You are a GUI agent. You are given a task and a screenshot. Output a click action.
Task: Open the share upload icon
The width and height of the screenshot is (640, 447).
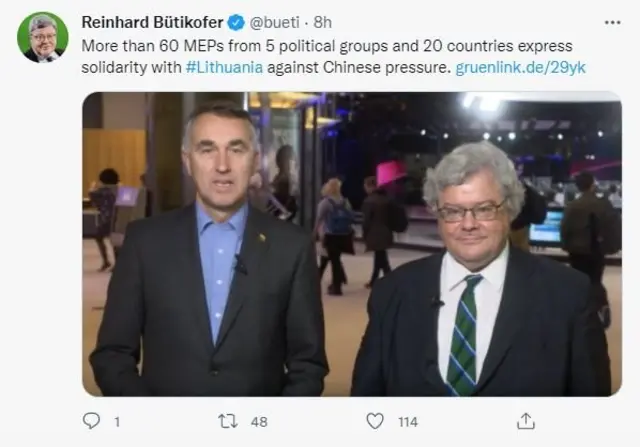[x=526, y=421]
